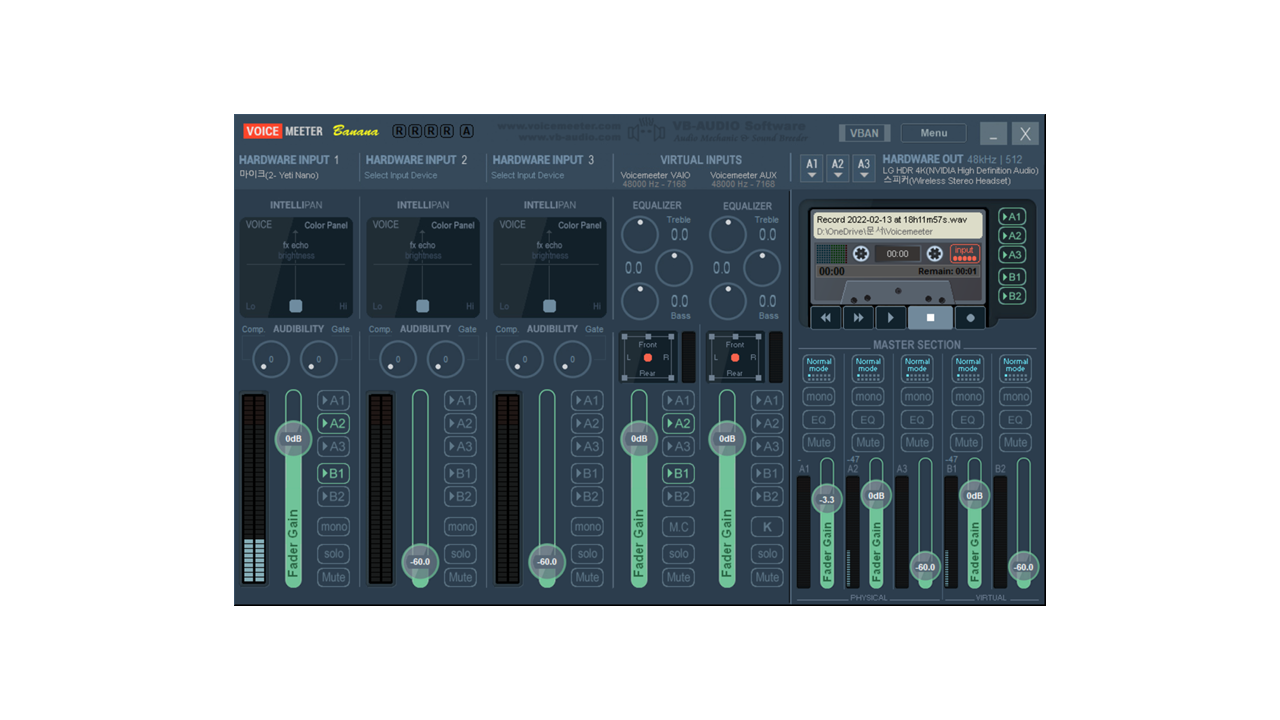
Task: Open Hardware Input 1 device selection
Action: (x=279, y=175)
